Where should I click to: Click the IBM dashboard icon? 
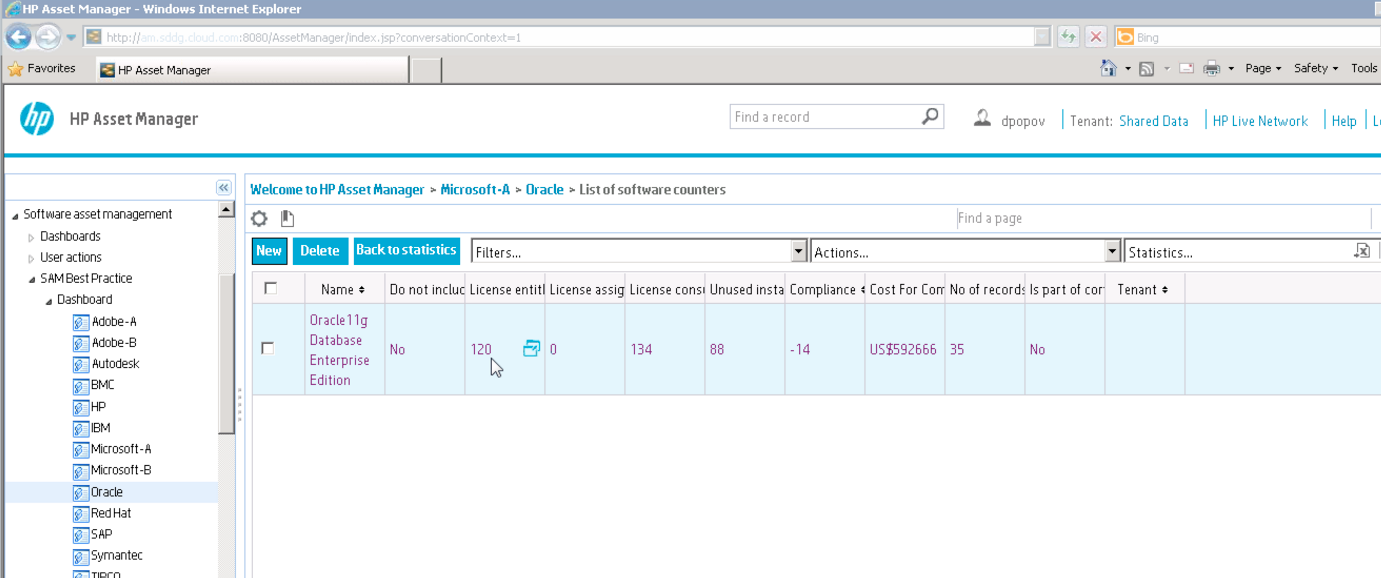(81, 428)
